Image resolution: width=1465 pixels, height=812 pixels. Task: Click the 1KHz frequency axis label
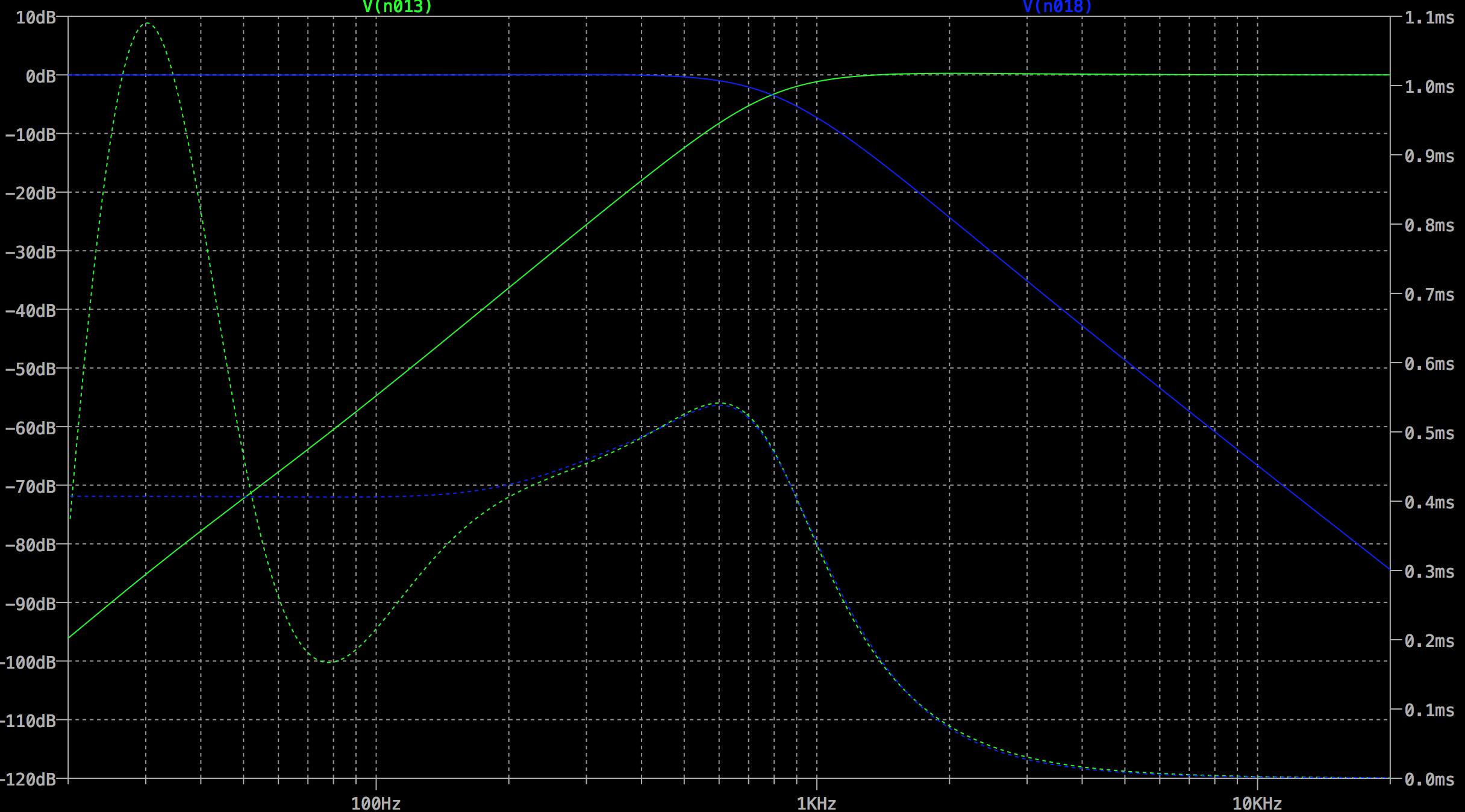(816, 803)
